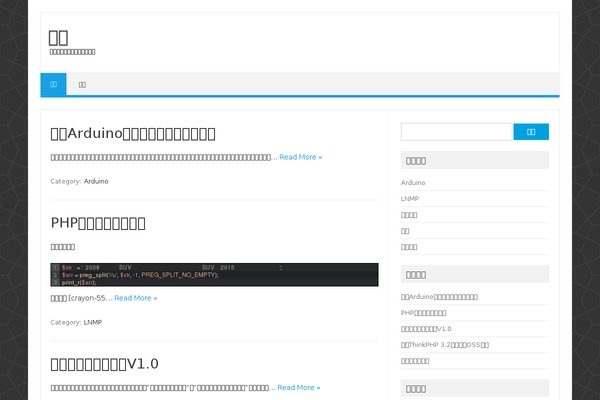Open the V1.0 entry in sidebar recent posts

click(x=426, y=329)
